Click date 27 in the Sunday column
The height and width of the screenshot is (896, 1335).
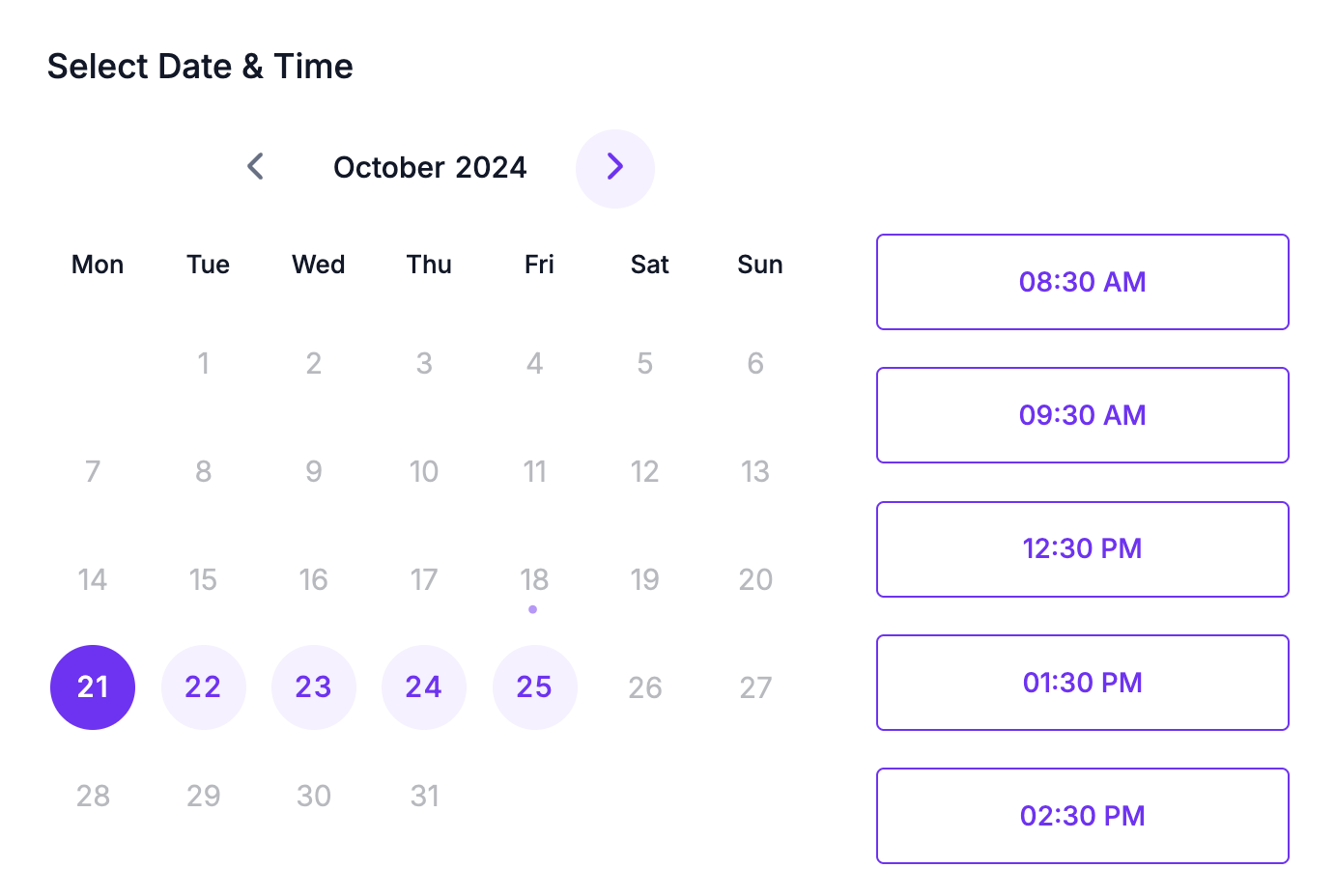[x=755, y=687]
